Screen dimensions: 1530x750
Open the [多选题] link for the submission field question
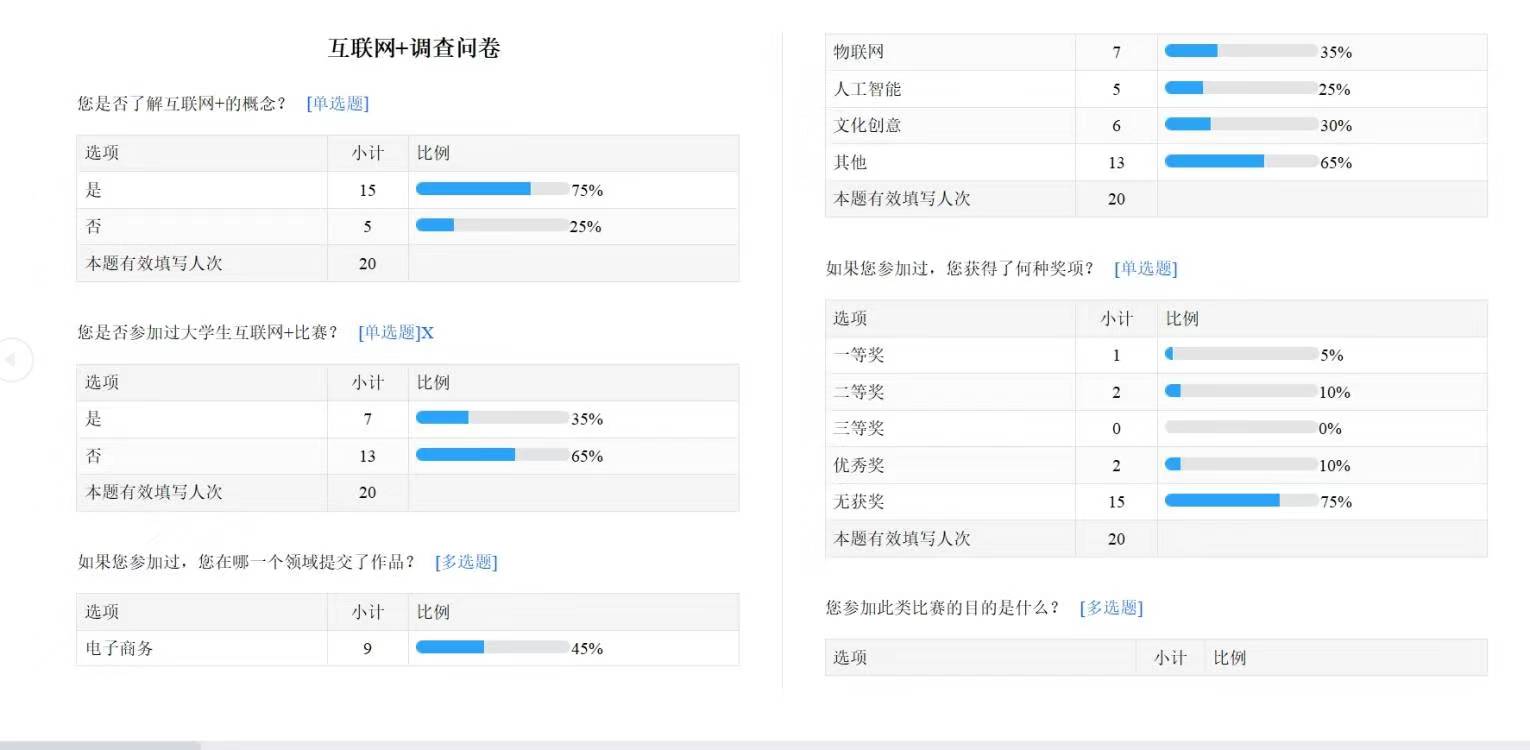[x=464, y=562]
